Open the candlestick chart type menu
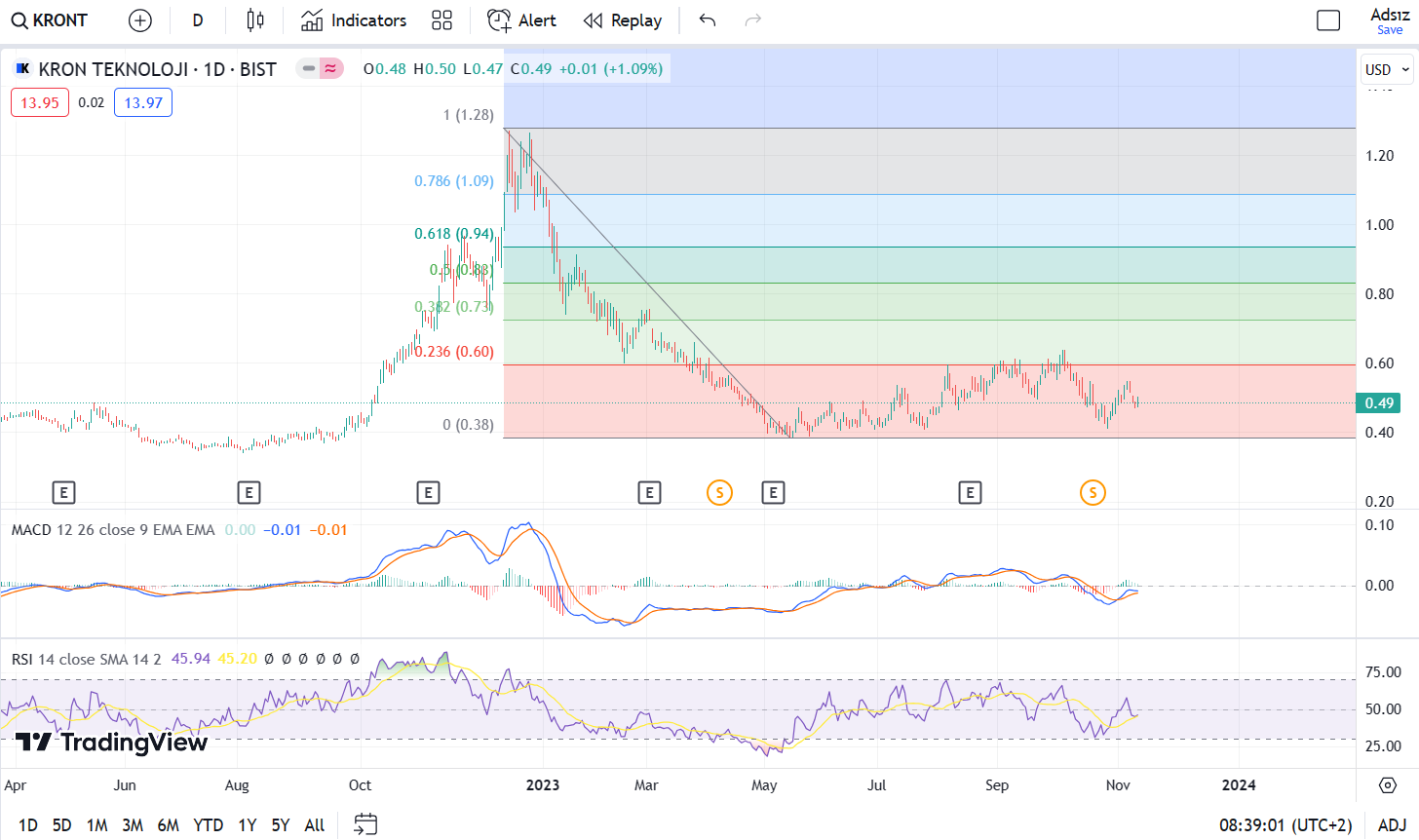 [x=255, y=20]
